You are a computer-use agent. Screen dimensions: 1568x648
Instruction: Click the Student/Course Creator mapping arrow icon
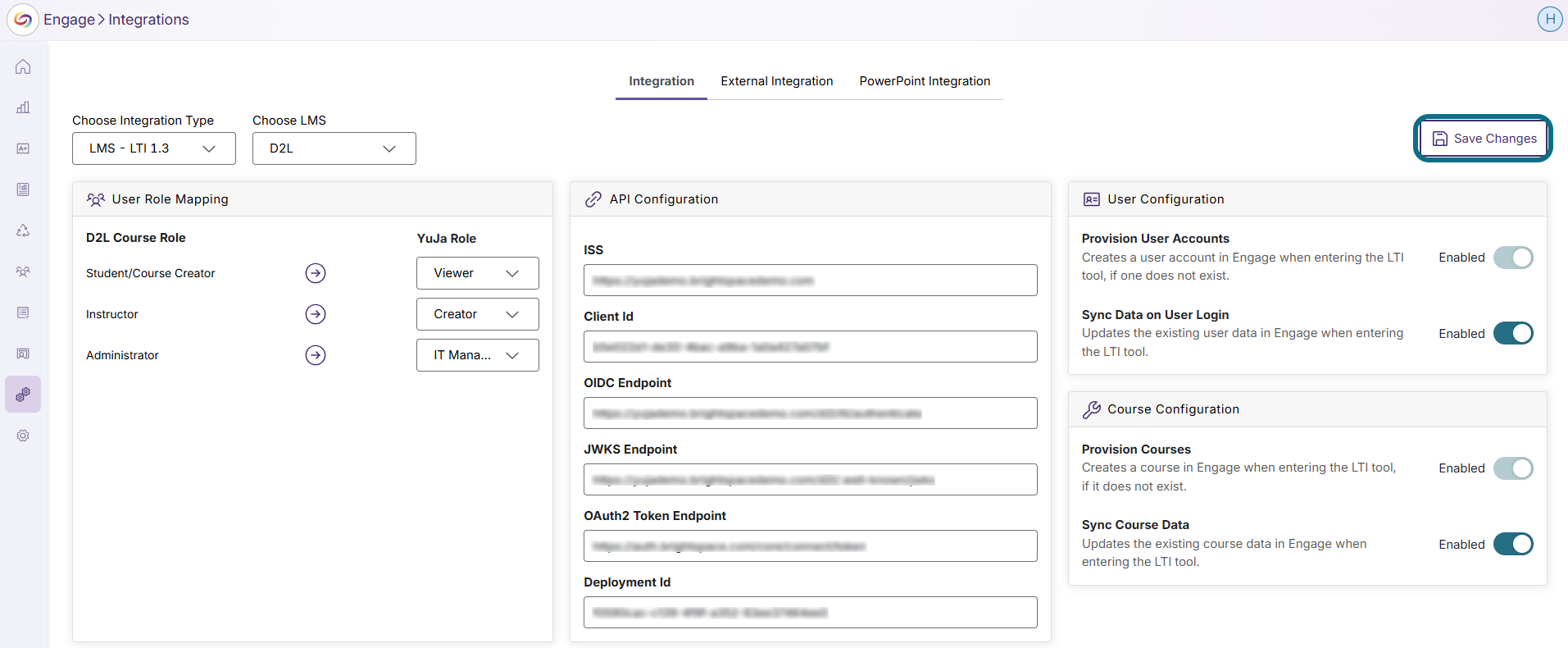click(316, 273)
